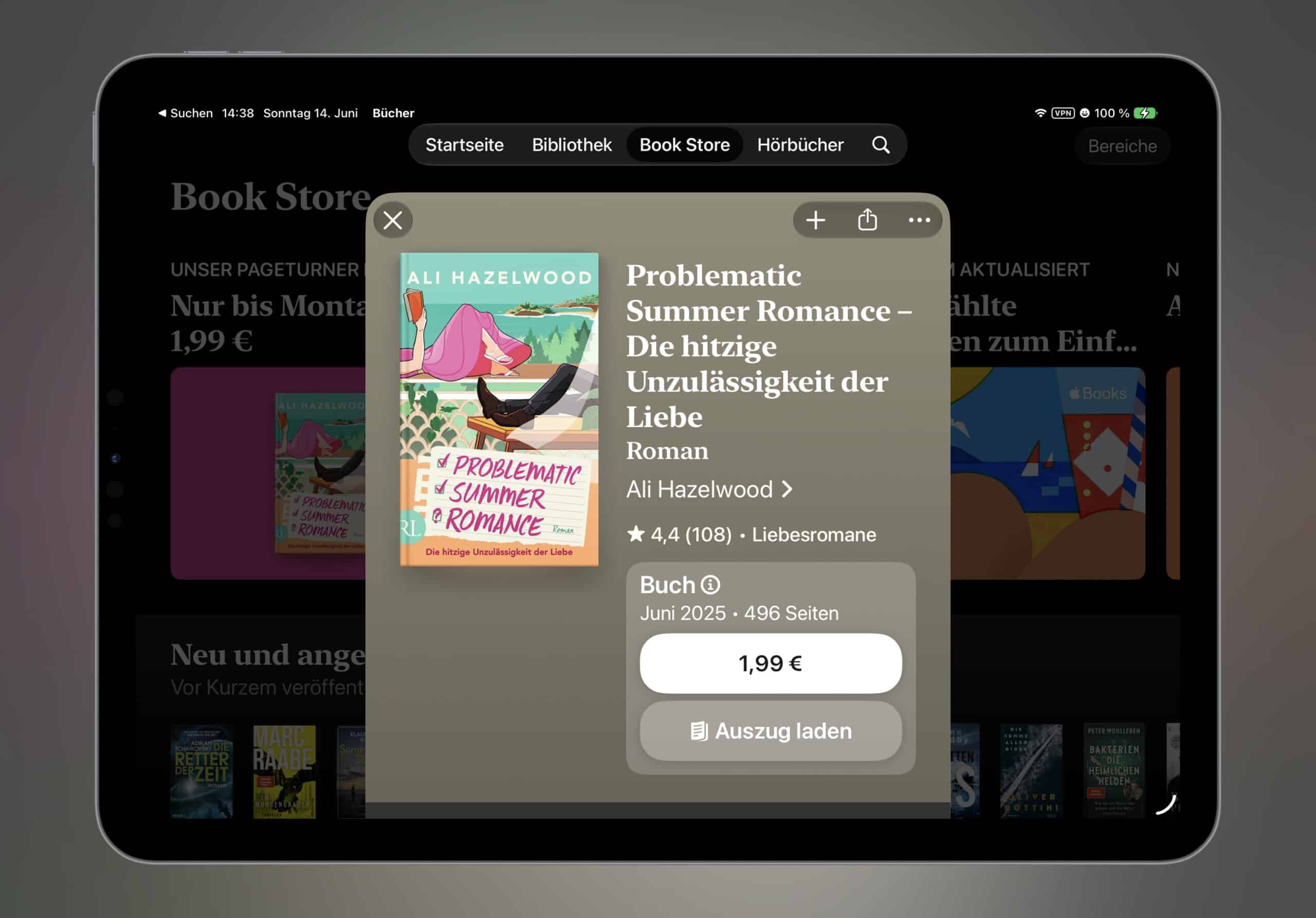Tap the 'Neu und ange…' section heading
This screenshot has width=1316, height=918.
(x=268, y=654)
